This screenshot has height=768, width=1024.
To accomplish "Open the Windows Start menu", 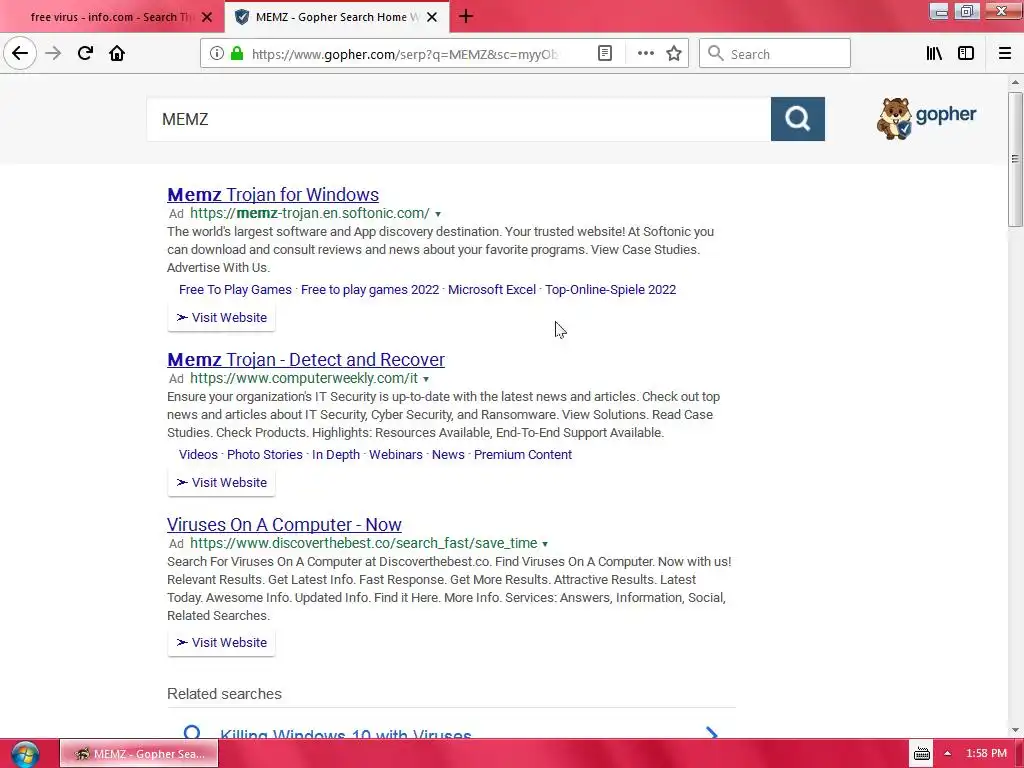I will (25, 754).
